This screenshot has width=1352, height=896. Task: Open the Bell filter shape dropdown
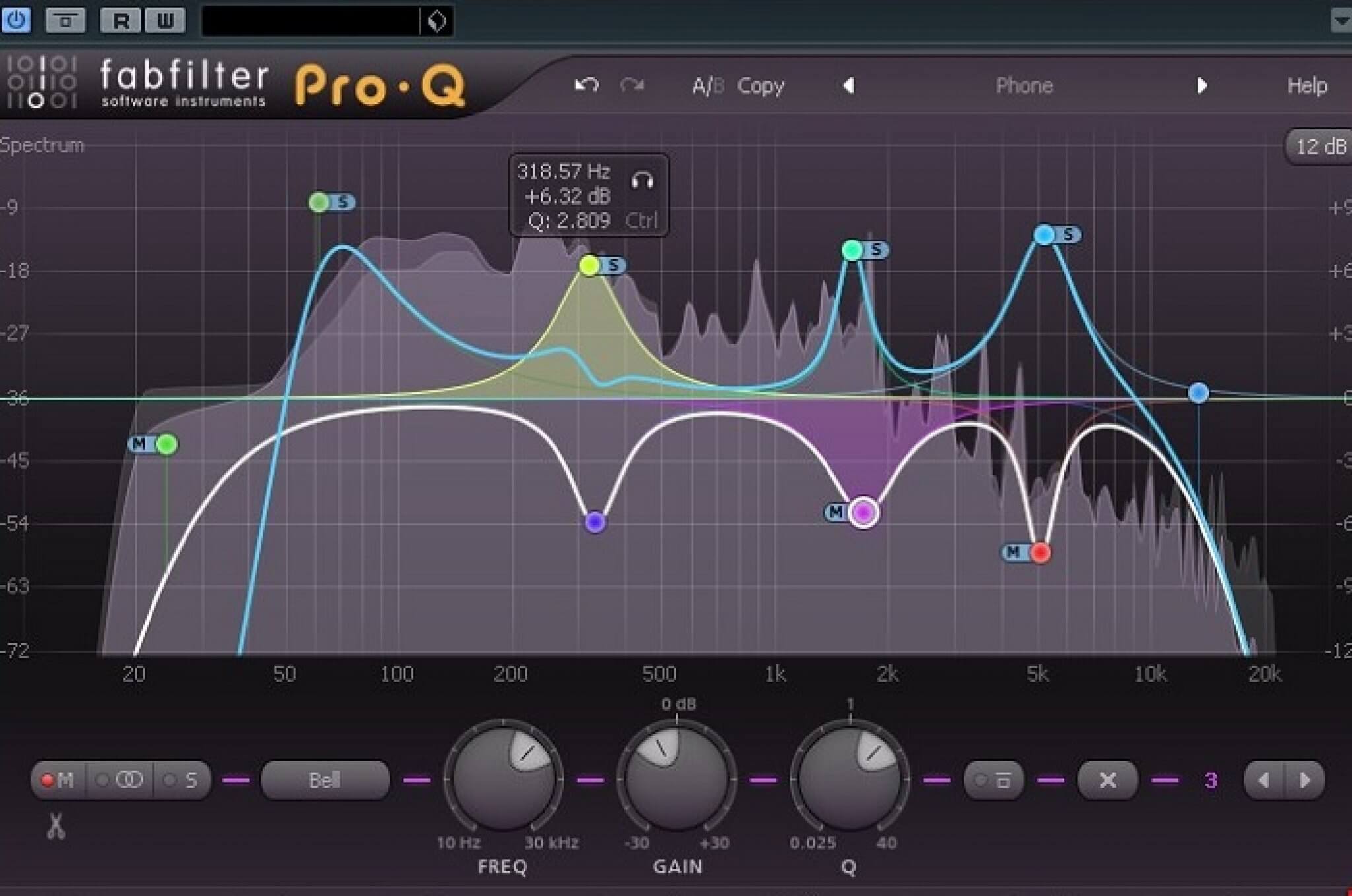point(325,780)
